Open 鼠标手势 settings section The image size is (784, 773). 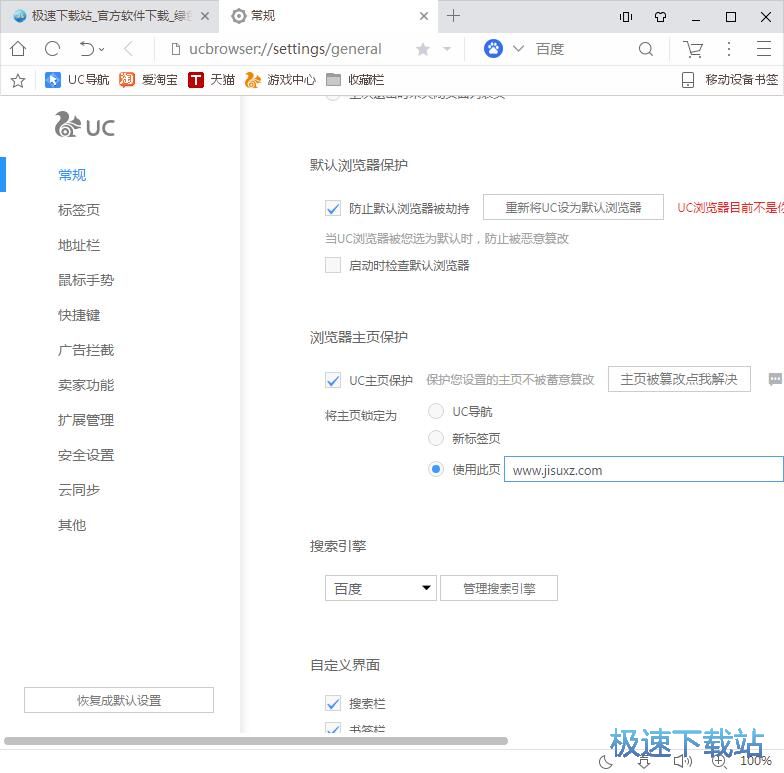(86, 280)
